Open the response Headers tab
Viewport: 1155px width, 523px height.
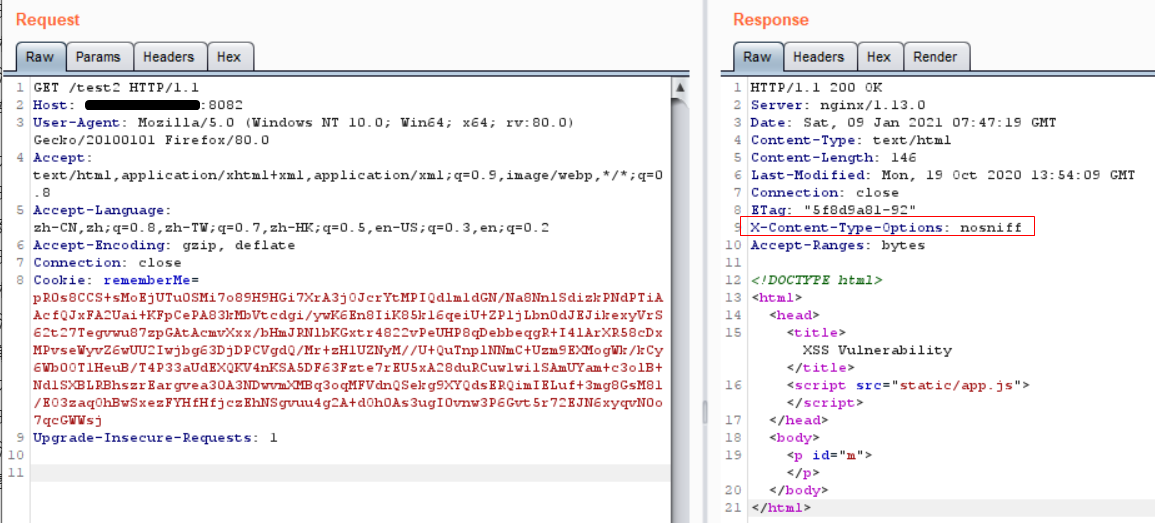coord(818,57)
